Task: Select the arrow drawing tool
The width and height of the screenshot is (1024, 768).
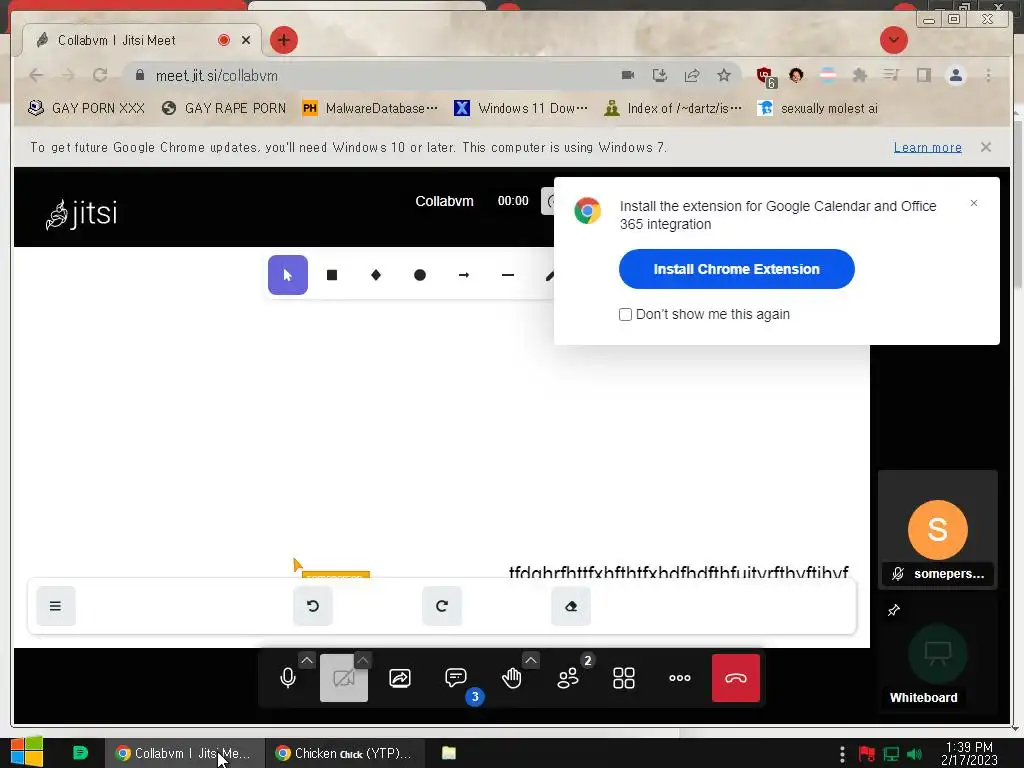Action: [x=464, y=275]
